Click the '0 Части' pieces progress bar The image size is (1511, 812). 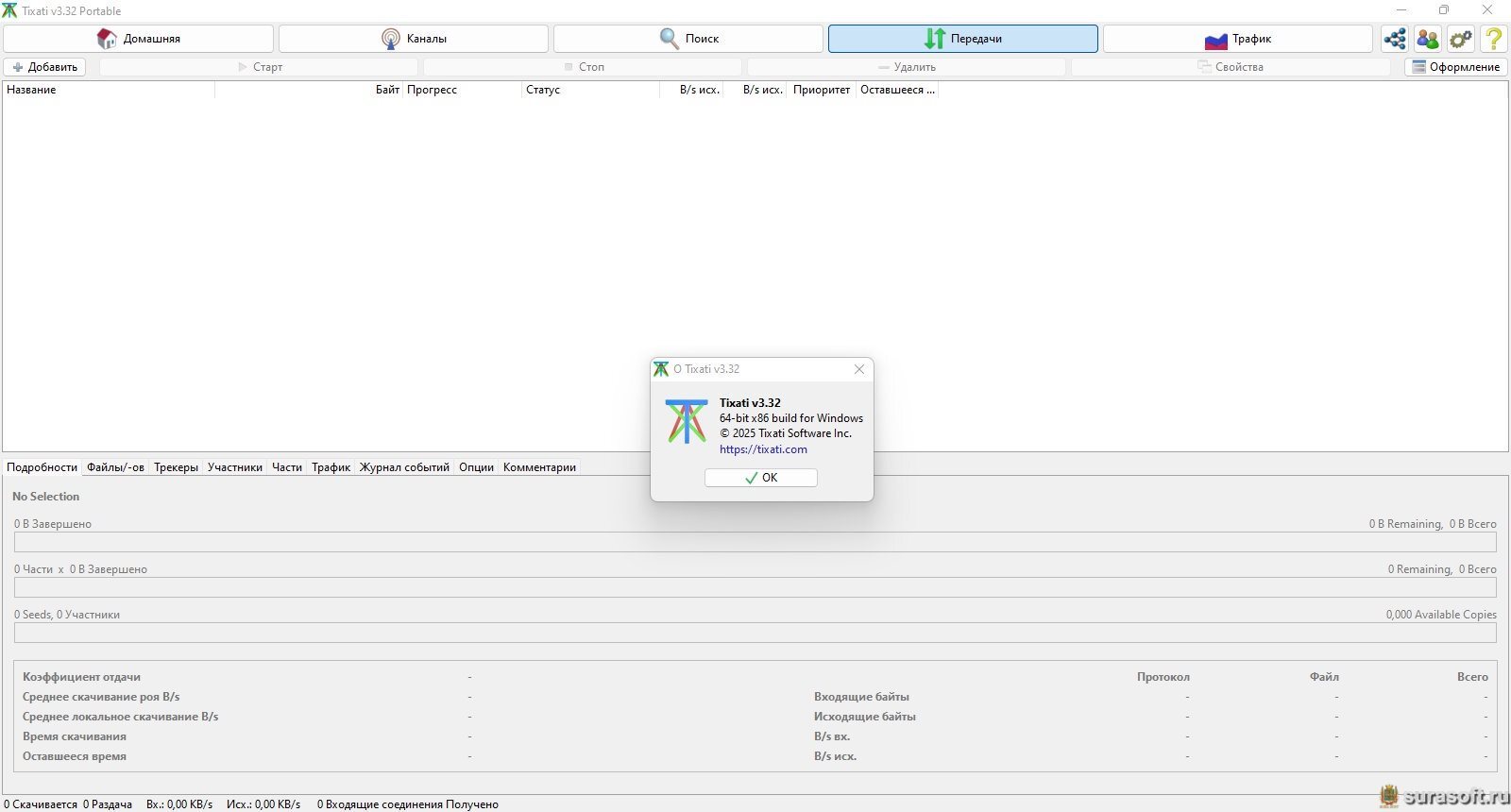[x=755, y=587]
